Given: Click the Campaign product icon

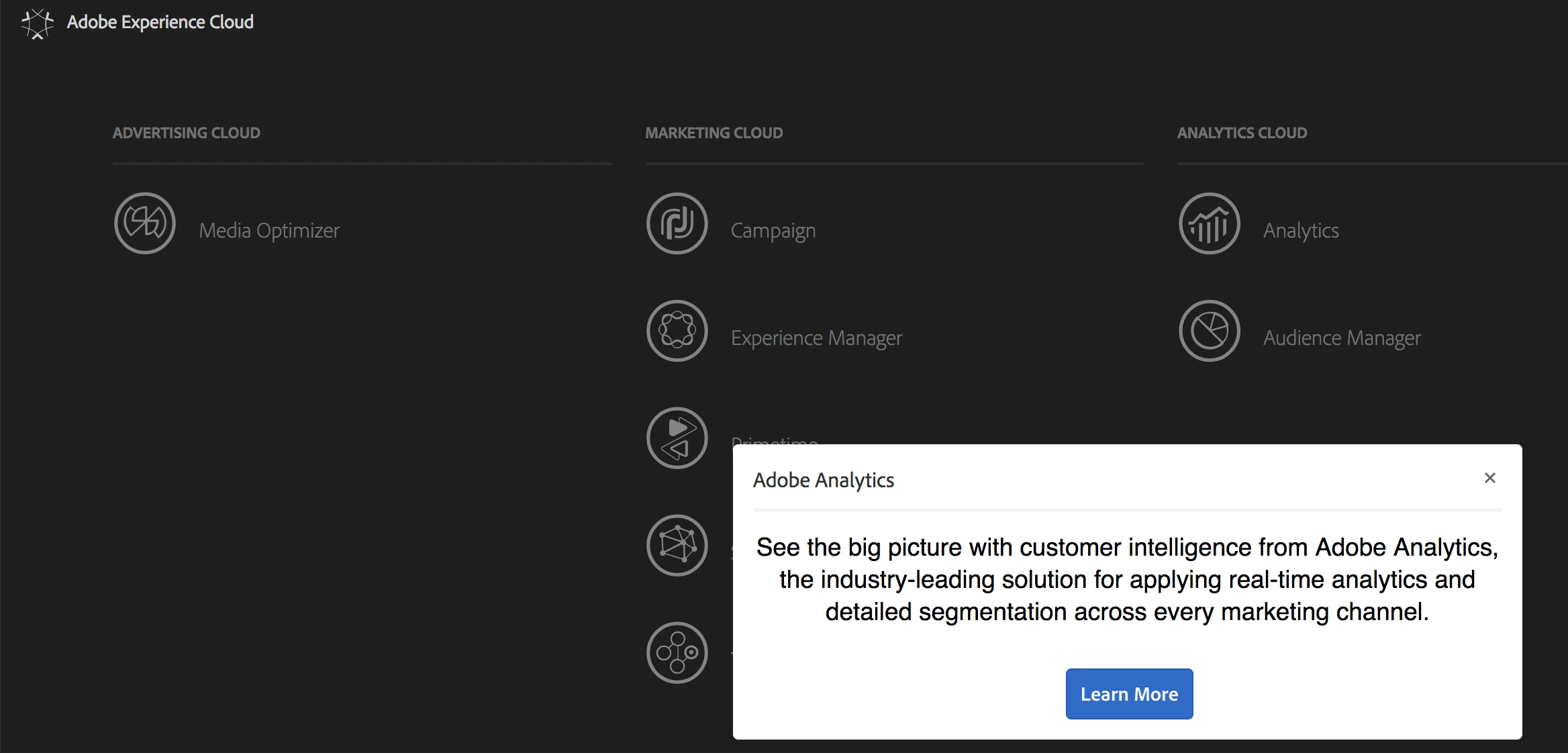Looking at the screenshot, I should tap(677, 223).
